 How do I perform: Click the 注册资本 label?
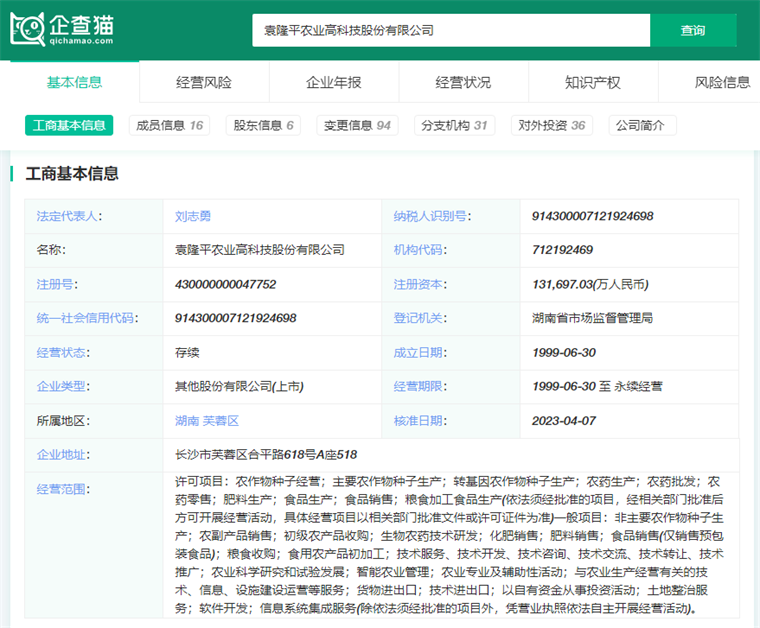420,284
